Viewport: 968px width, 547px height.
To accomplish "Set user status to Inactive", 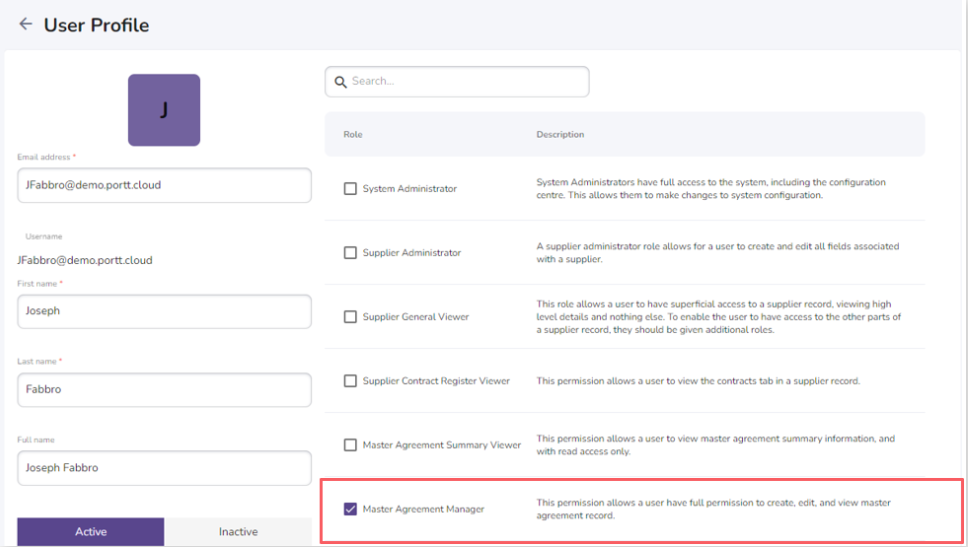I will coord(238,532).
